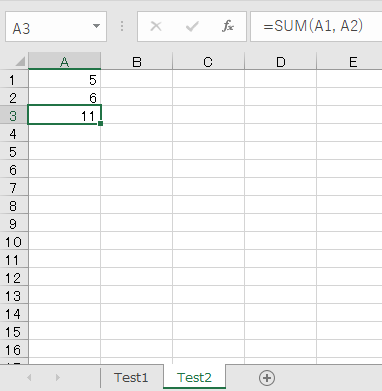382x391 pixels.
Task: Open the Name Box dropdown arrow
Action: (x=96, y=26)
